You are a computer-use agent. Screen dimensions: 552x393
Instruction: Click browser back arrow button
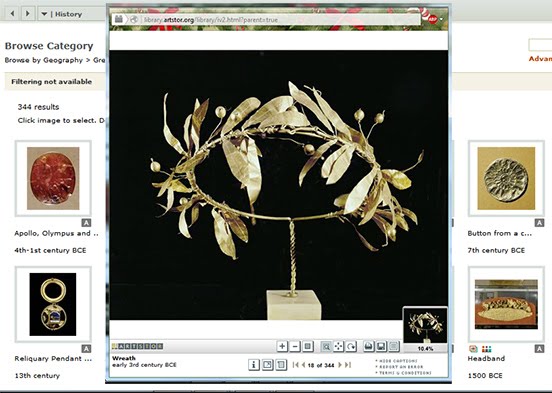coord(13,14)
